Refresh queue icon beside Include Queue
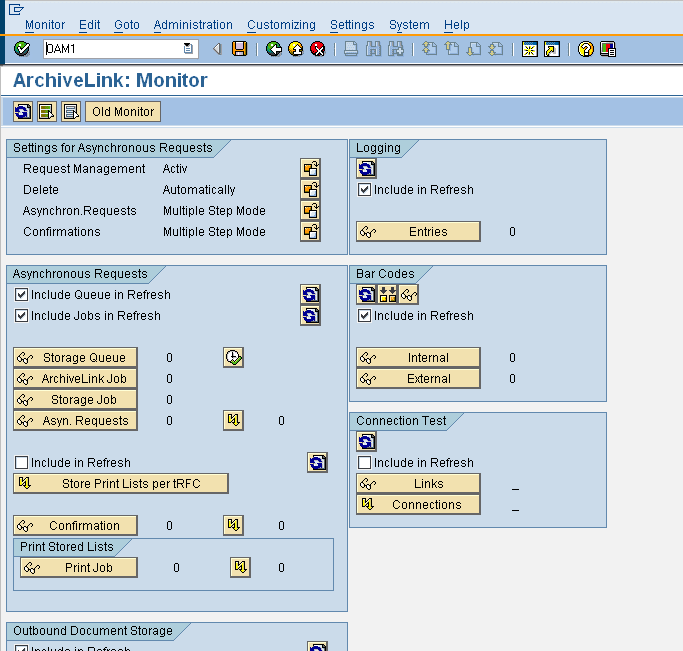Image resolution: width=683 pixels, height=651 pixels. coord(310,294)
